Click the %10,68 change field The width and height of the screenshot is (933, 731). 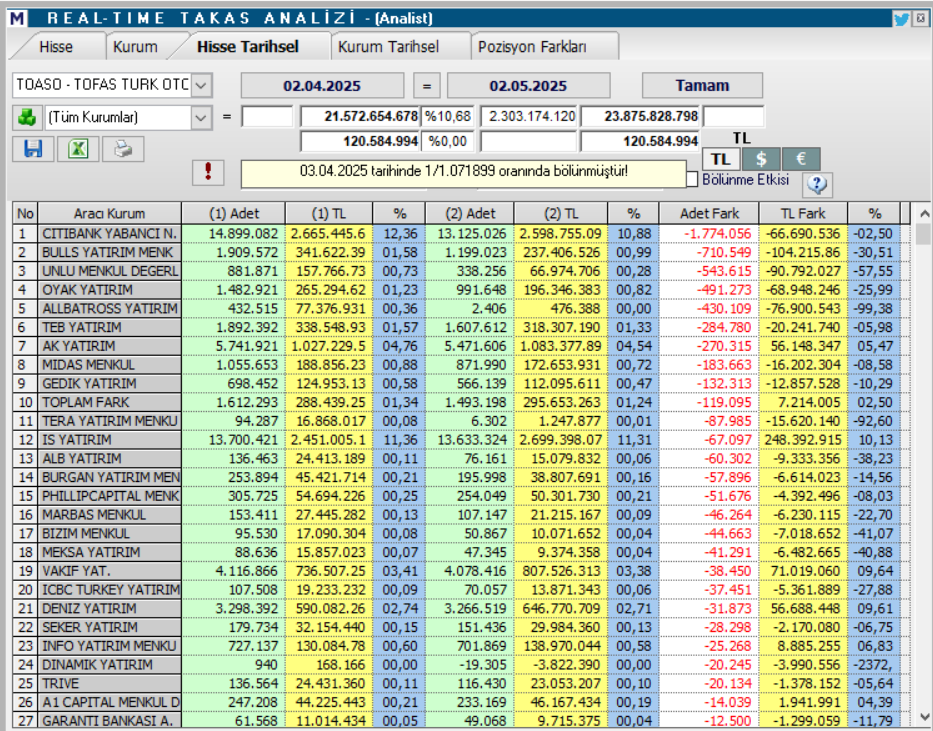tap(448, 117)
